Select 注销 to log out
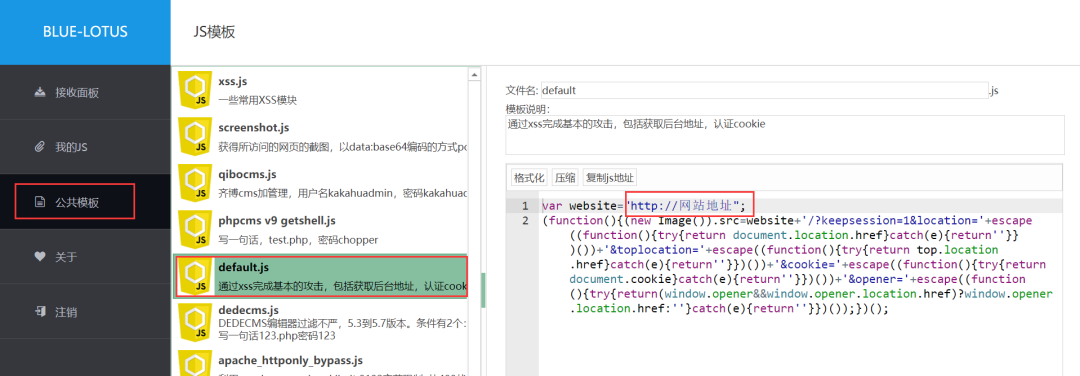This screenshot has width=1080, height=376. point(85,312)
